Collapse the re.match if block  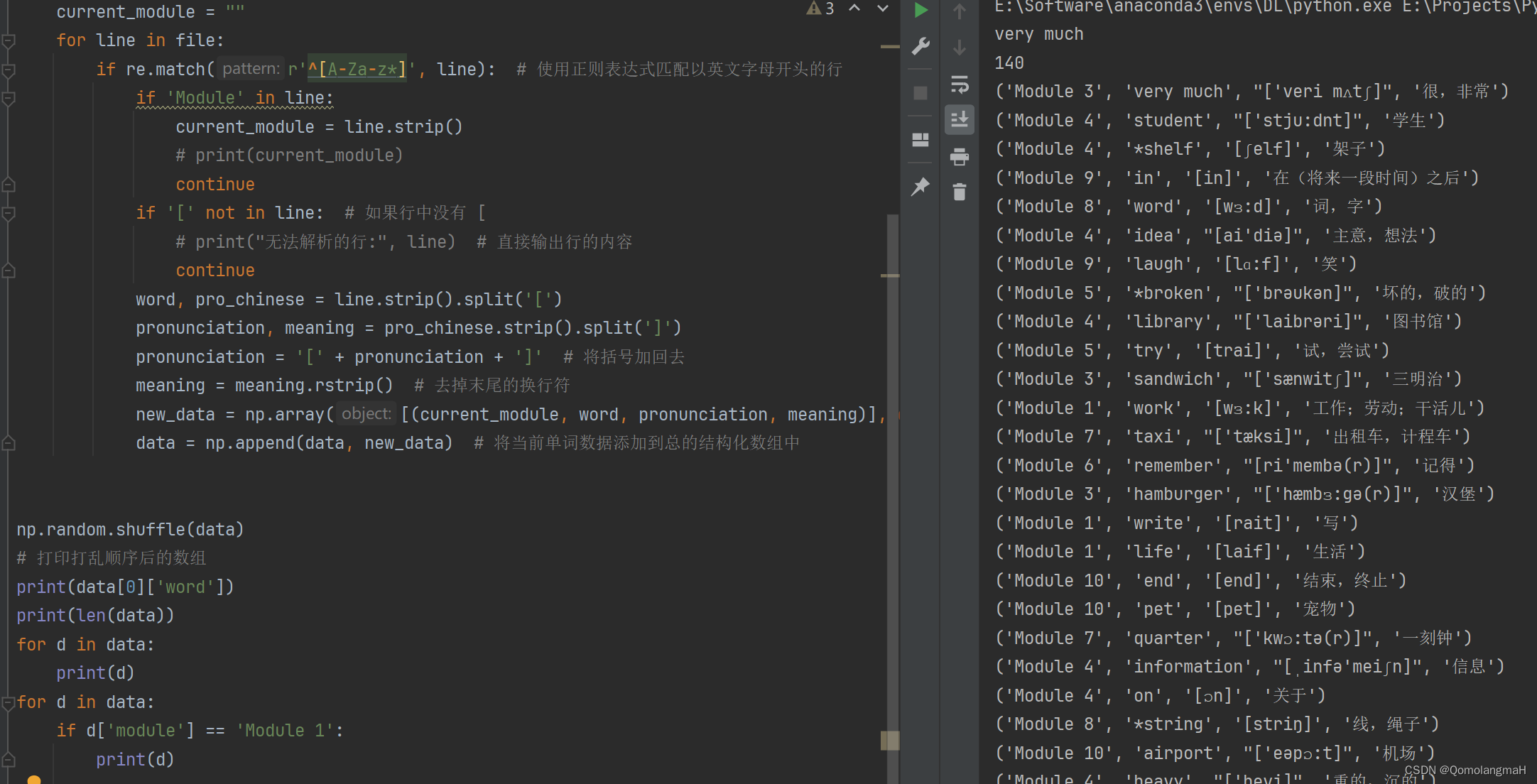(x=9, y=70)
